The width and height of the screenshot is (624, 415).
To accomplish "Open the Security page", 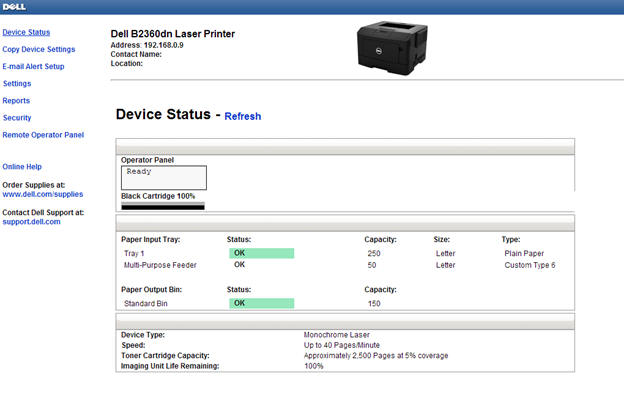I will point(17,117).
